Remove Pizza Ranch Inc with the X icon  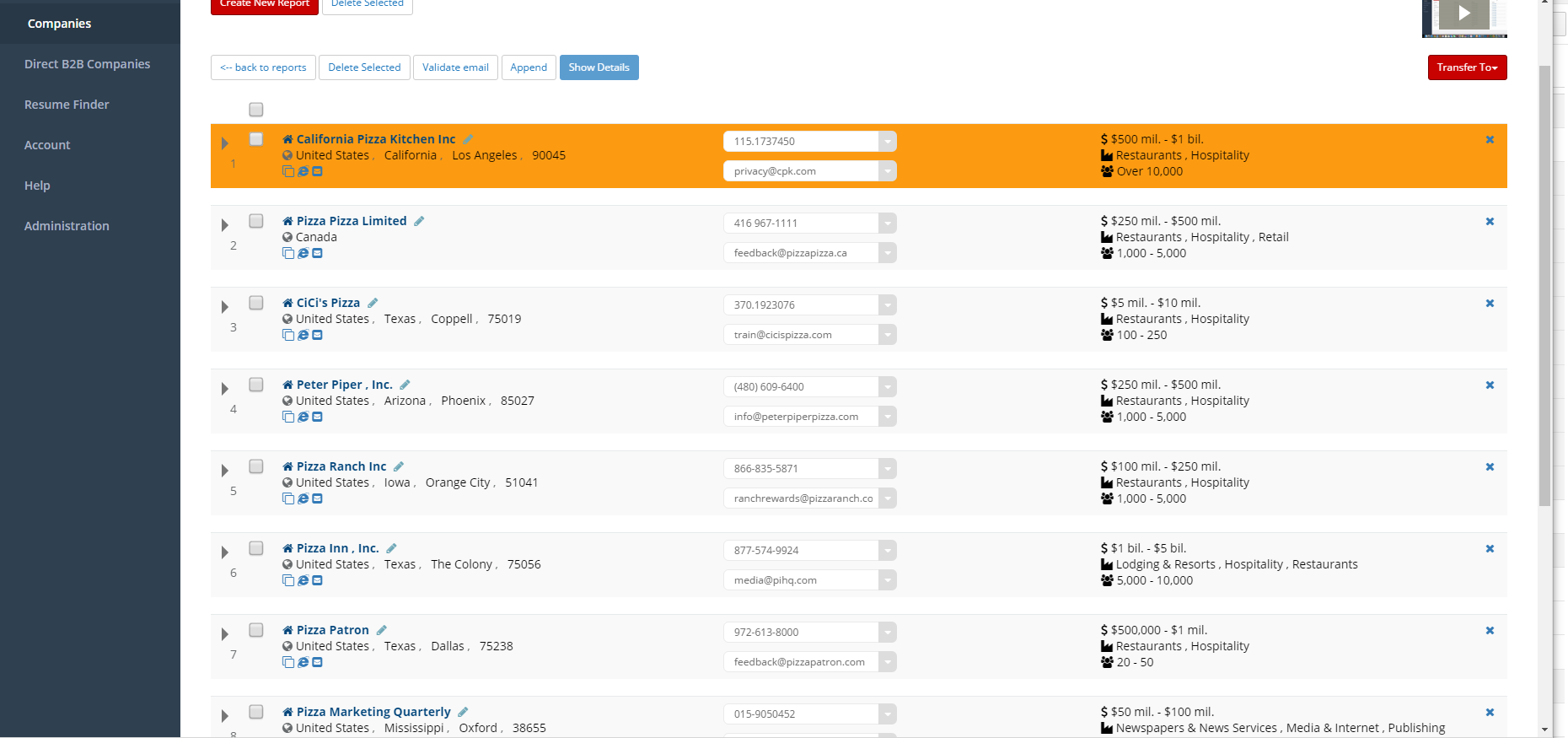coord(1490,466)
